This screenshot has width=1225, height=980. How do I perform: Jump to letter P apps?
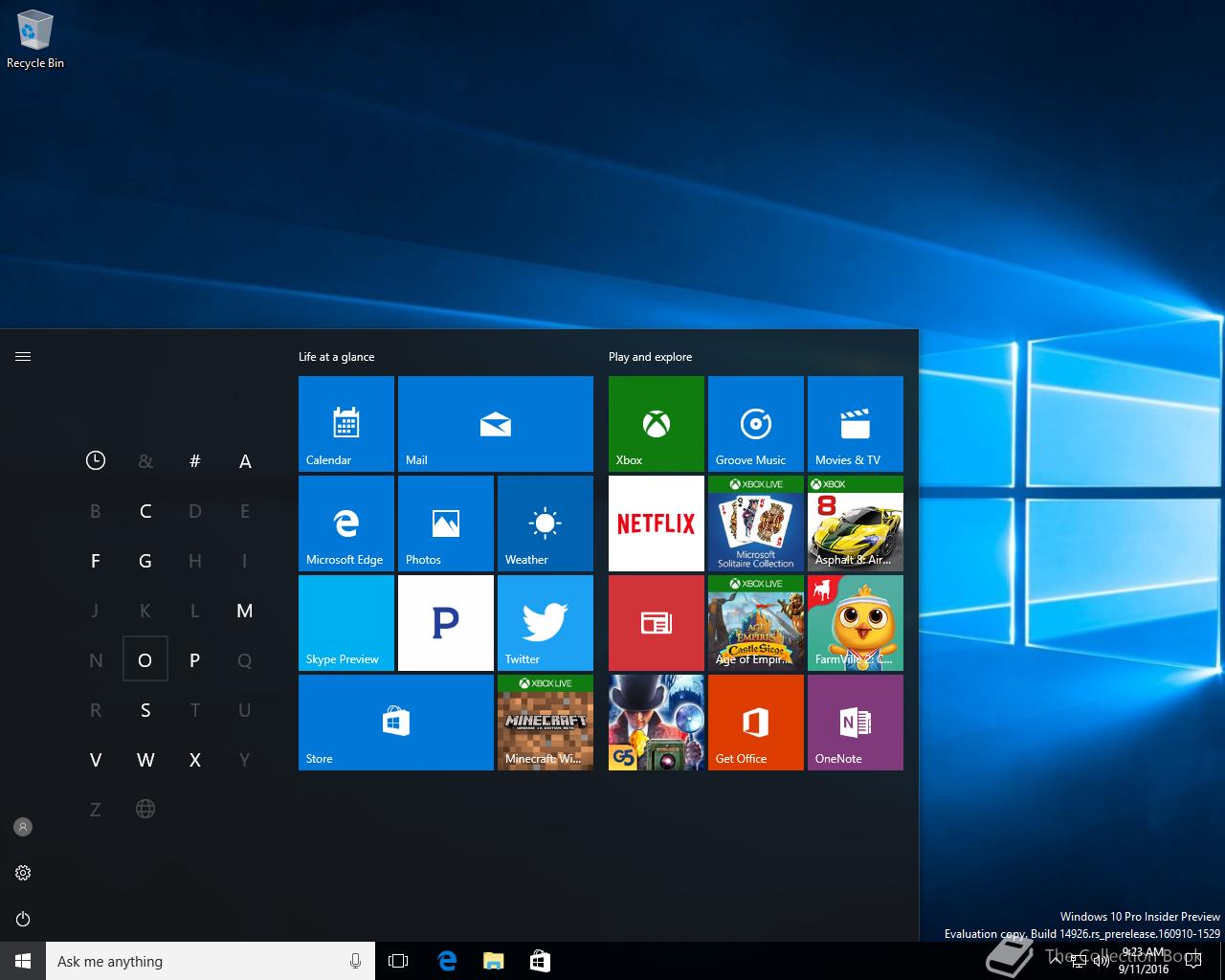click(x=195, y=659)
